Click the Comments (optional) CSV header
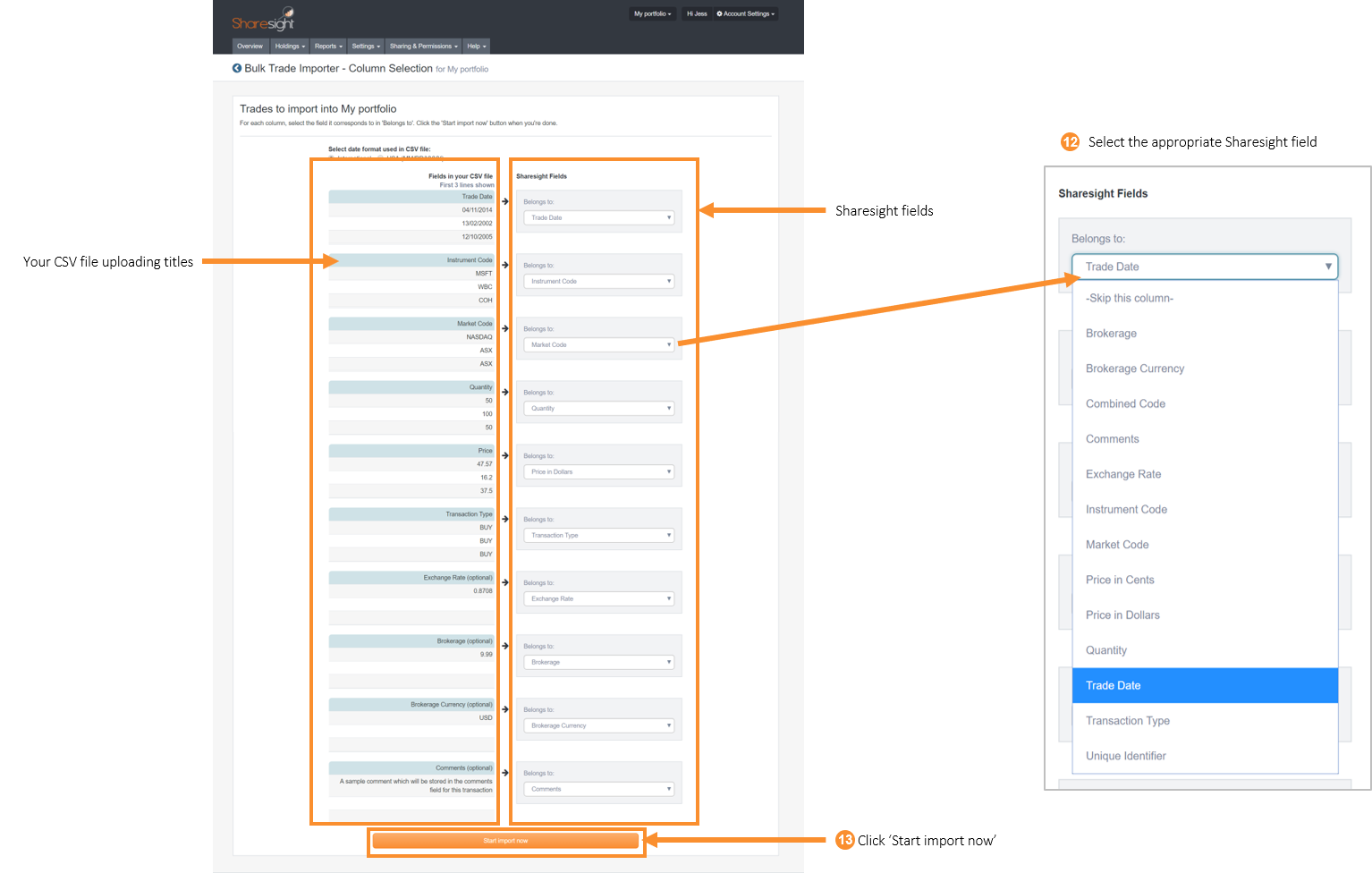 coord(411,768)
